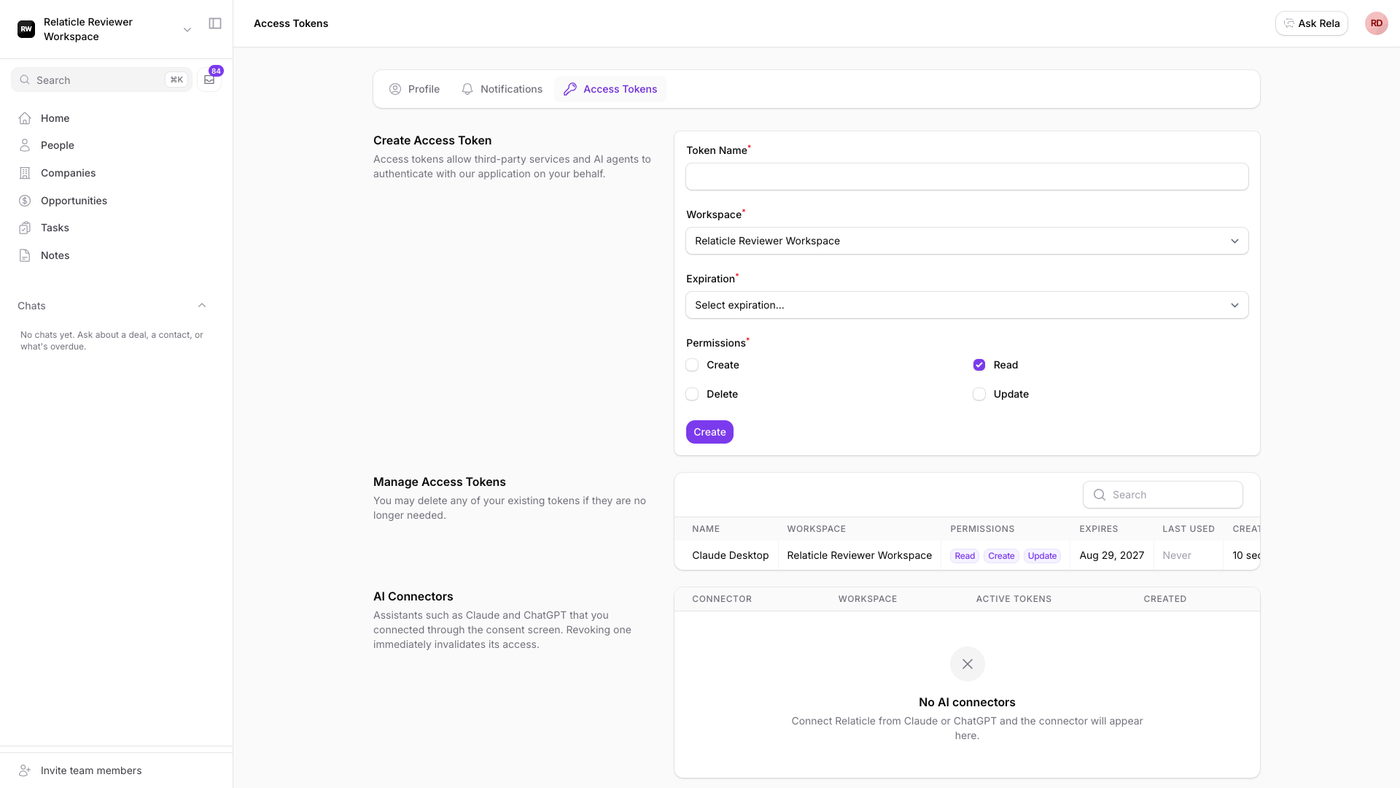The height and width of the screenshot is (788, 1400).
Task: Click the Claude Desktop token name
Action: click(730, 555)
